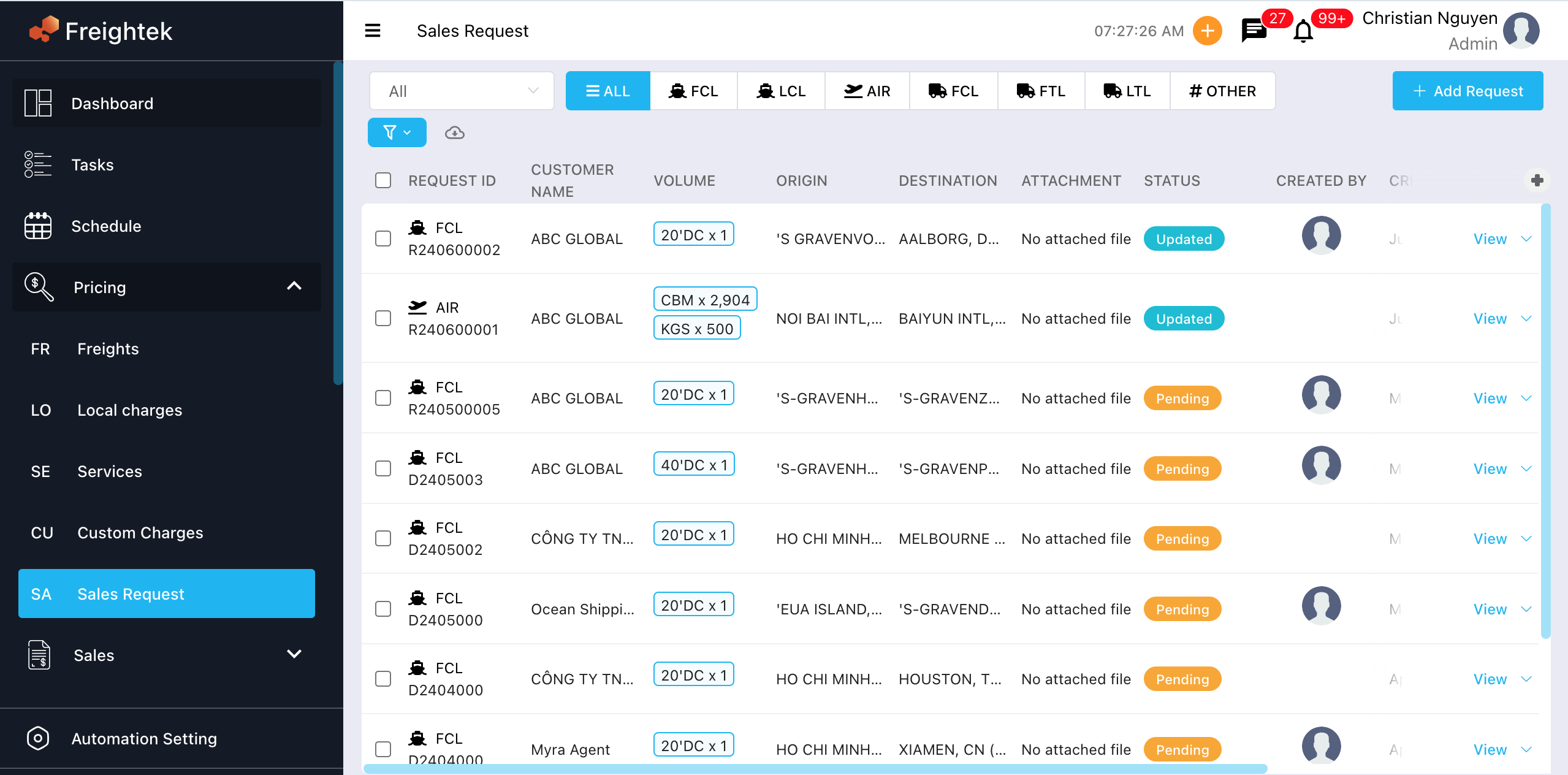This screenshot has height=775, width=1568.
Task: Click Christian Nguyen profile avatar
Action: [1521, 31]
